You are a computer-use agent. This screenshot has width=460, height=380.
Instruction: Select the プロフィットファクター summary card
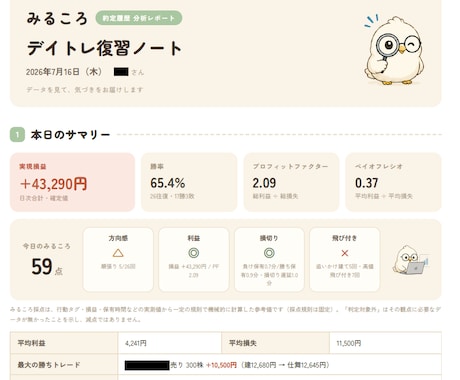[291, 182]
